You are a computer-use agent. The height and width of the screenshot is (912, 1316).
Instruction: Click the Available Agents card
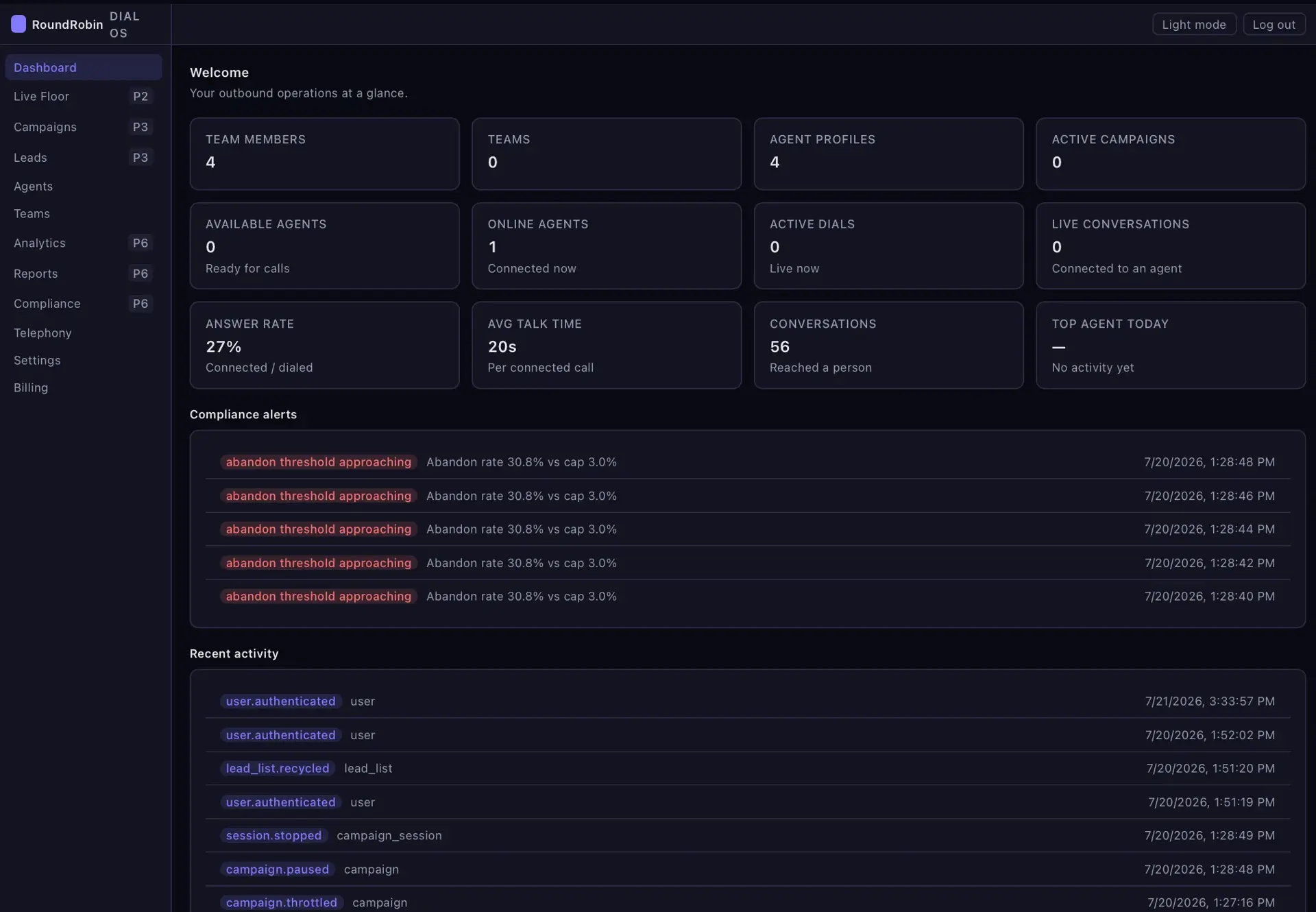[324, 245]
